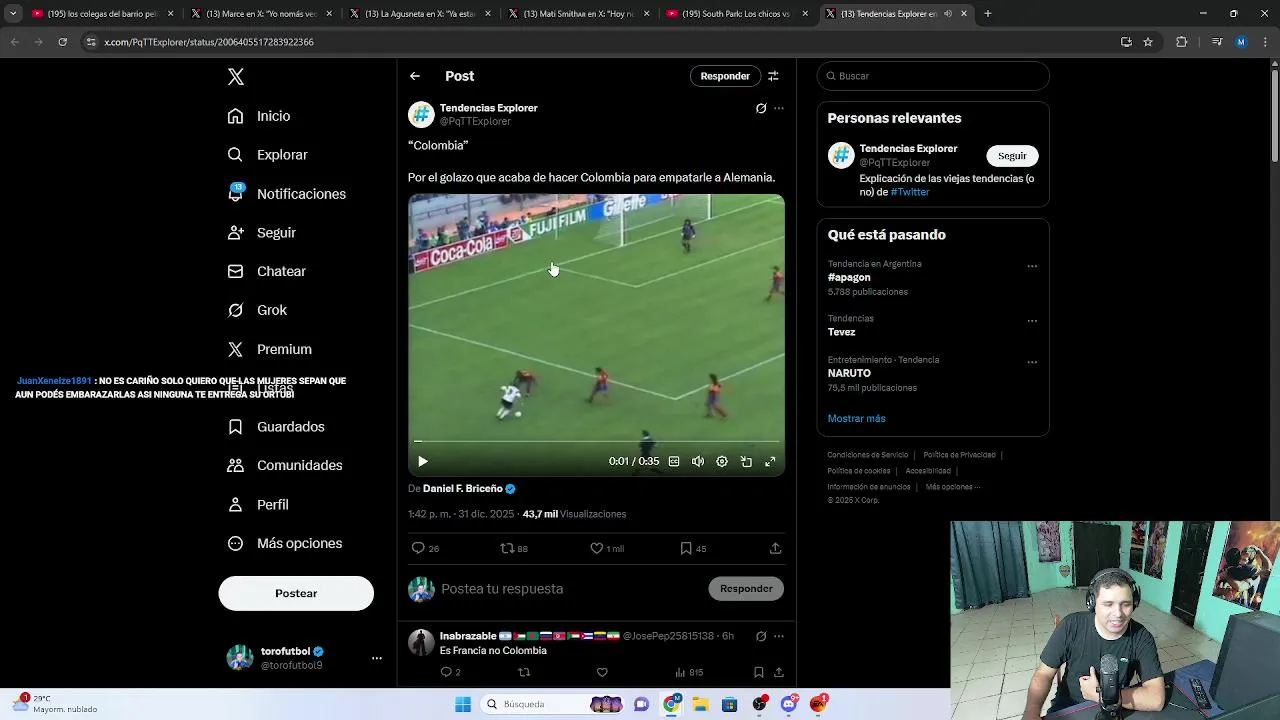This screenshot has width=1280, height=720.
Task: Open Discord from the taskbar
Action: click(789, 704)
